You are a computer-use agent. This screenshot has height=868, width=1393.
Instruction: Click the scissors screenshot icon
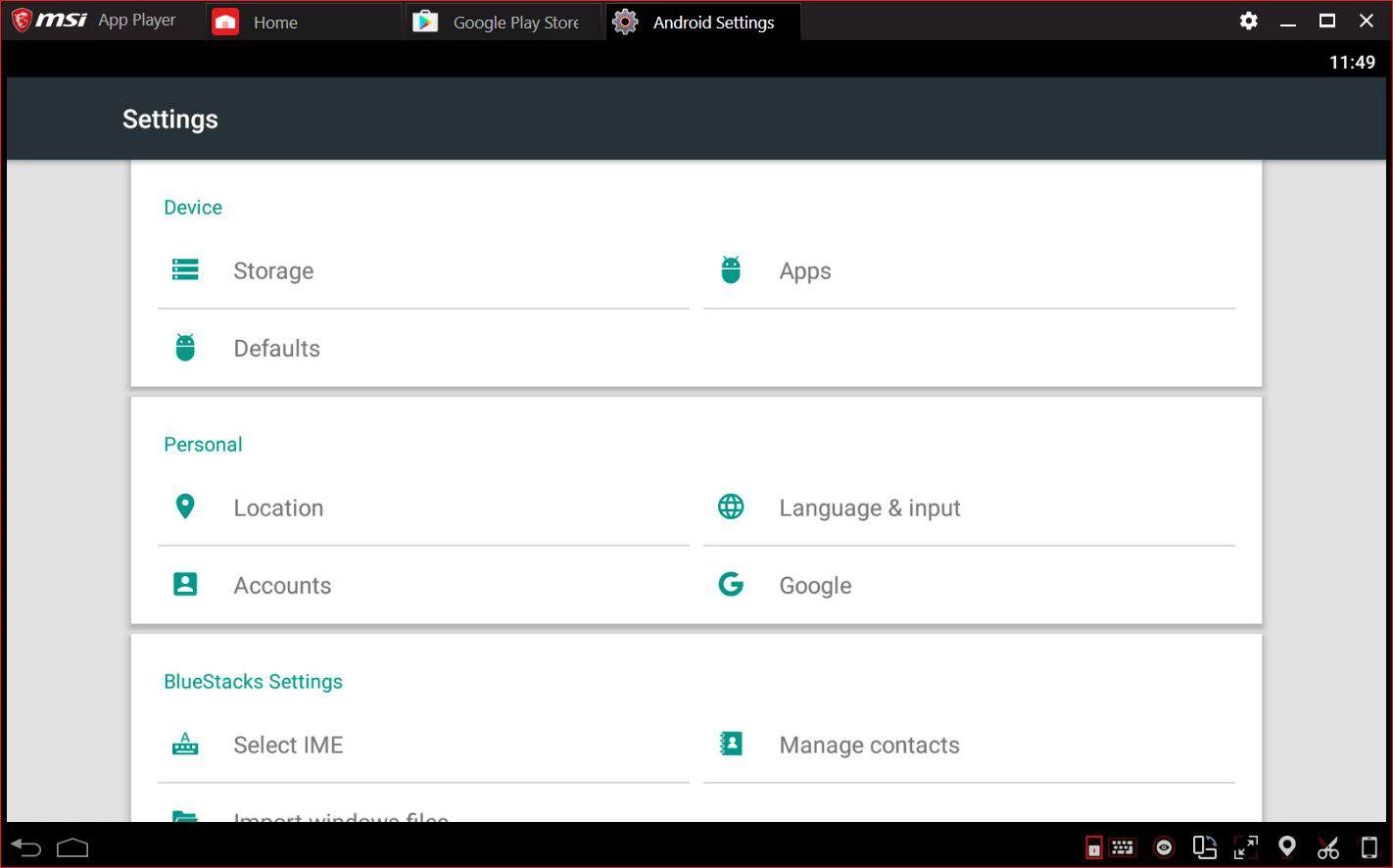tap(1327, 847)
